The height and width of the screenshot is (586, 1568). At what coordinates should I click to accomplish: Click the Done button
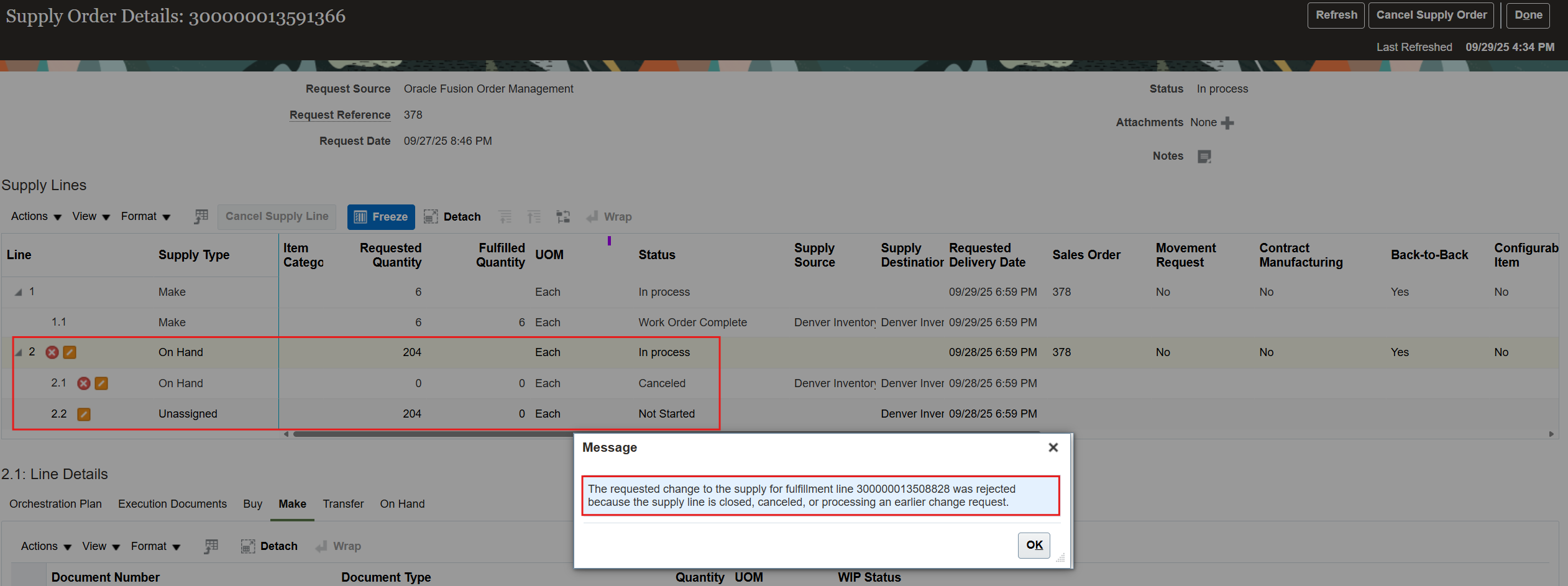(x=1528, y=16)
